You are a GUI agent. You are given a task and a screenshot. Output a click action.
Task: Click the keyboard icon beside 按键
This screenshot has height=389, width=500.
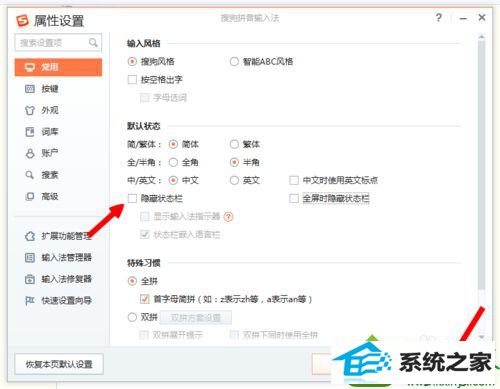tap(30, 89)
